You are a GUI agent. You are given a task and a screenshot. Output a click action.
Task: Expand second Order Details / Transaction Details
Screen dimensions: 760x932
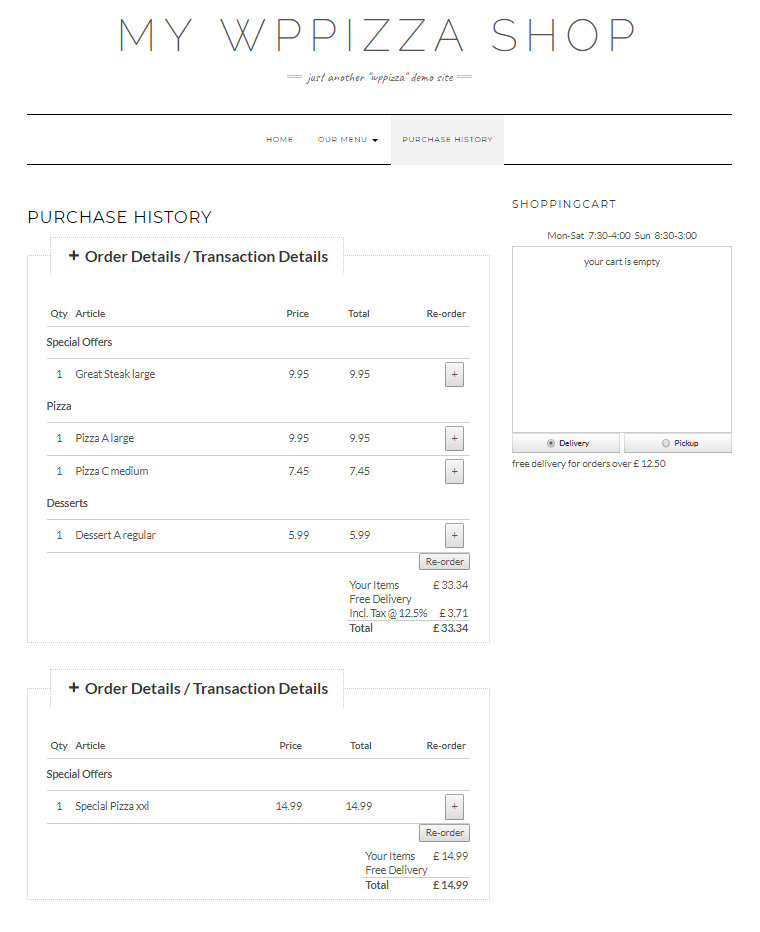click(x=198, y=689)
